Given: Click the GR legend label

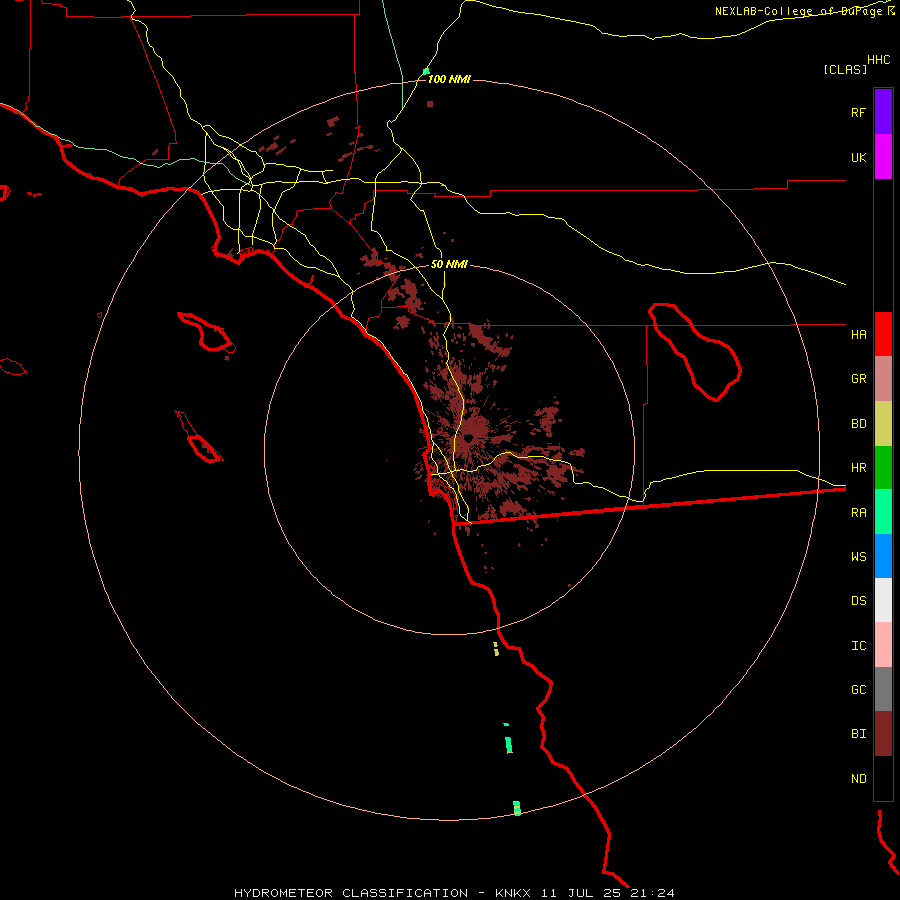Looking at the screenshot, I should click(x=858, y=379).
